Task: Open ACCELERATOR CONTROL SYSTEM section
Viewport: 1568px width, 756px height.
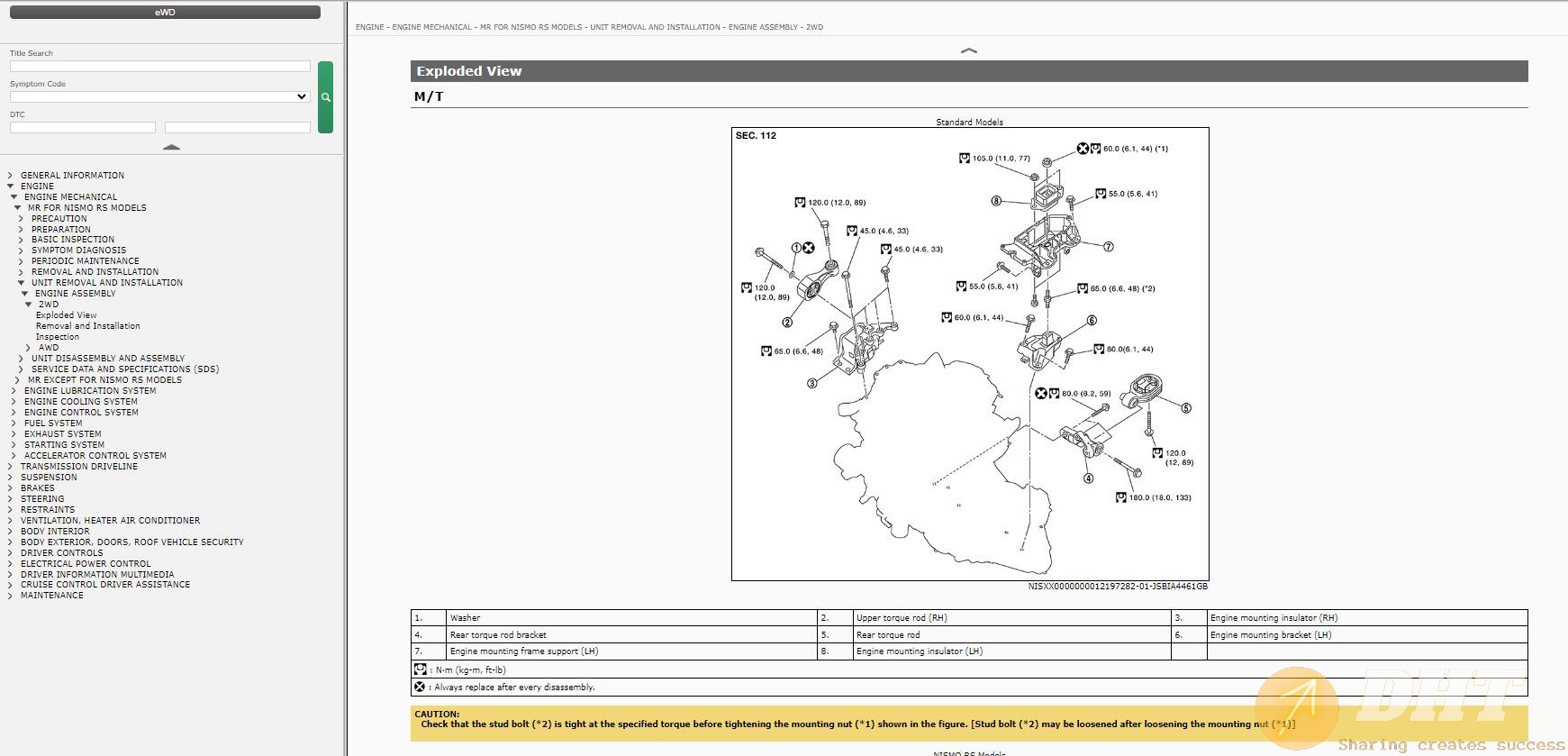Action: 95,456
